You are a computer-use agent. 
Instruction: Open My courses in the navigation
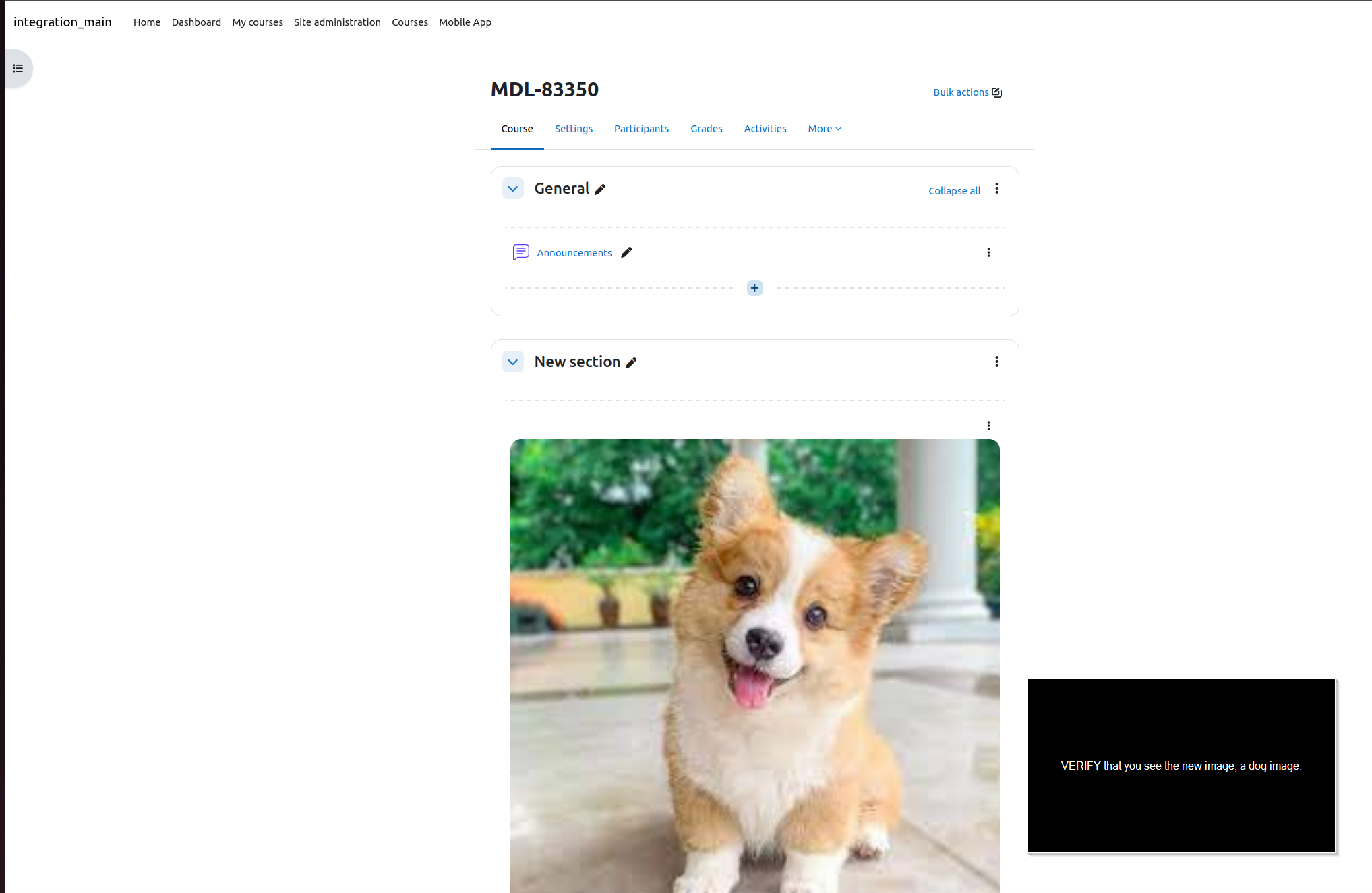pyautogui.click(x=258, y=22)
